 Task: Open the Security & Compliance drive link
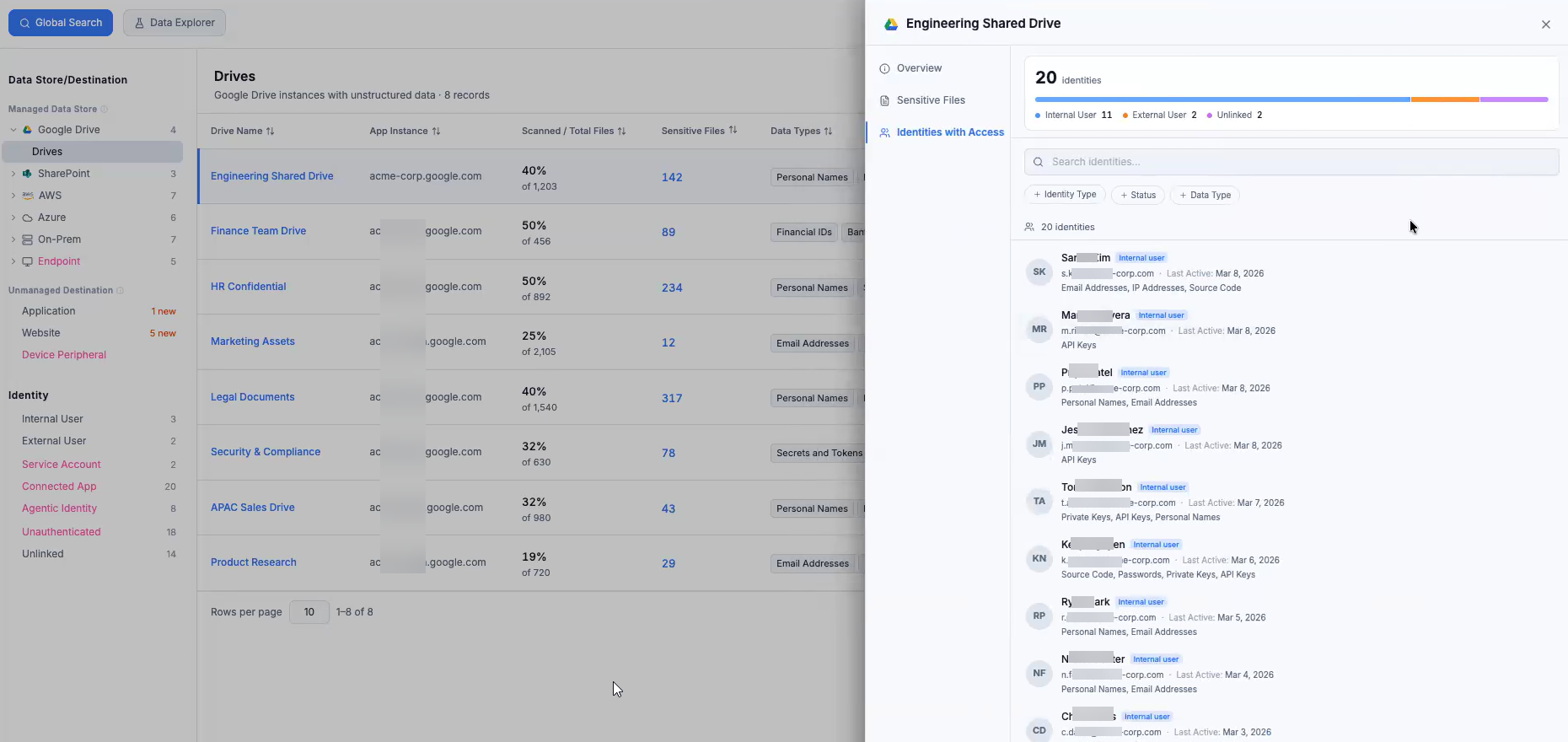tap(266, 452)
